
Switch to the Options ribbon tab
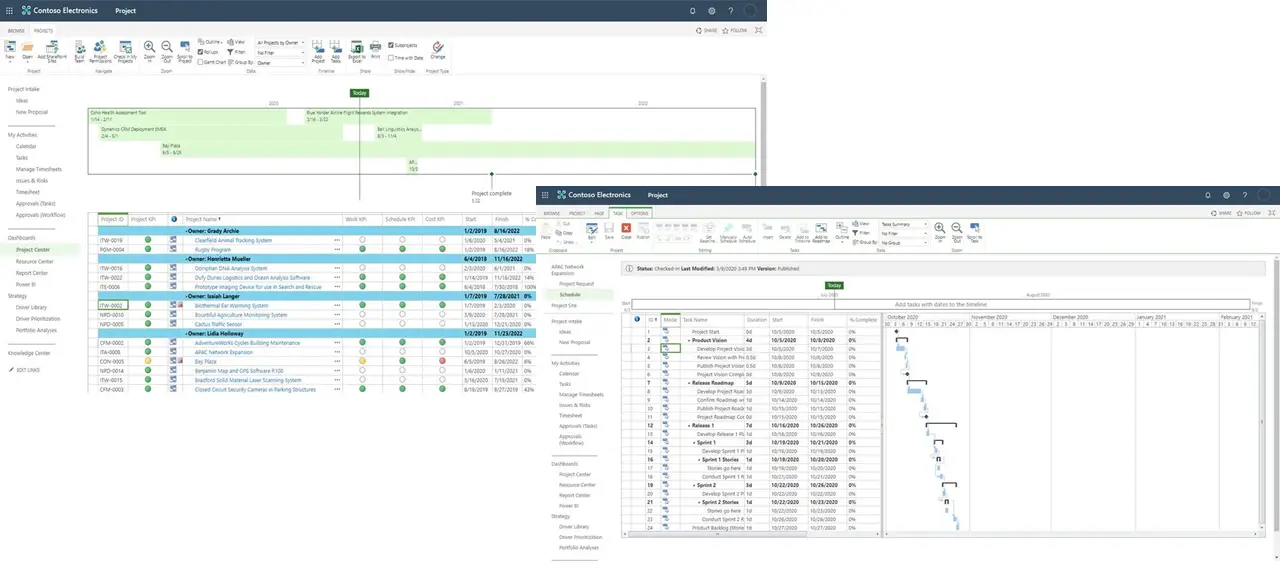pyautogui.click(x=639, y=213)
